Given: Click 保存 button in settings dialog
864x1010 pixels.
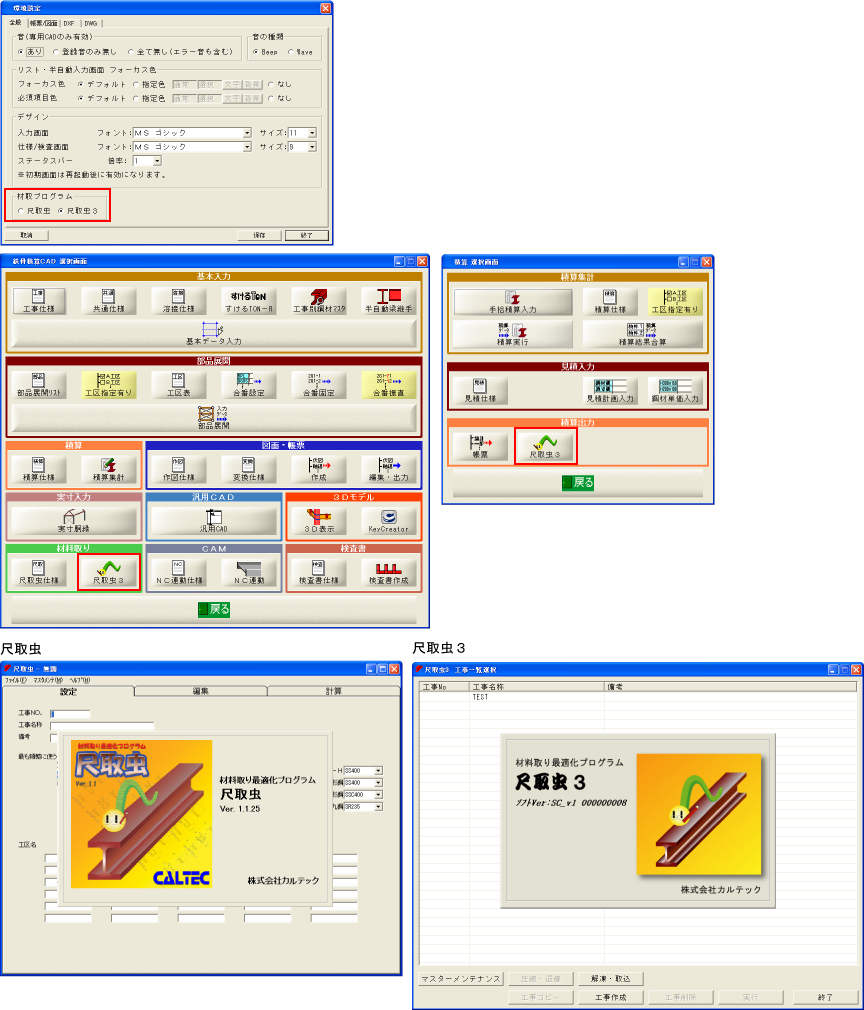Looking at the screenshot, I should pos(259,235).
